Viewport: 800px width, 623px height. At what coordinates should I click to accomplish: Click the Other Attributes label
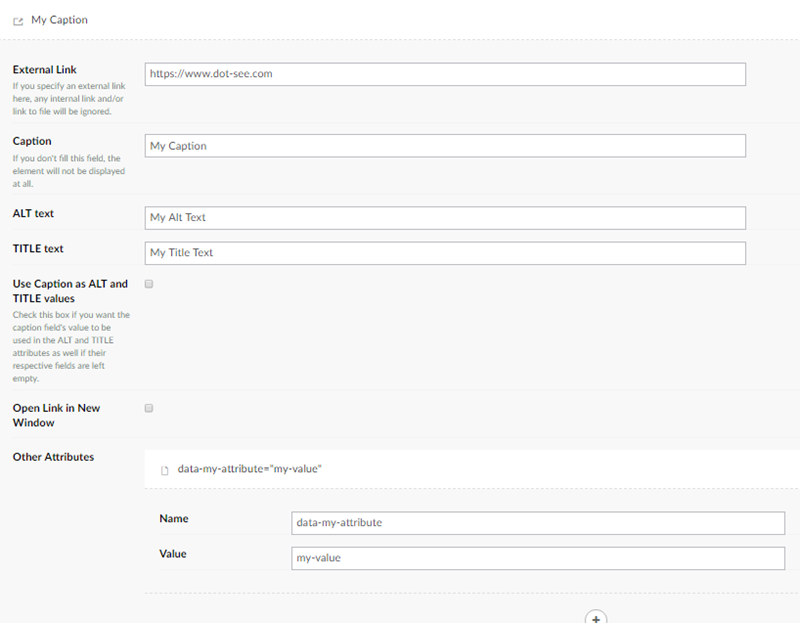(53, 457)
